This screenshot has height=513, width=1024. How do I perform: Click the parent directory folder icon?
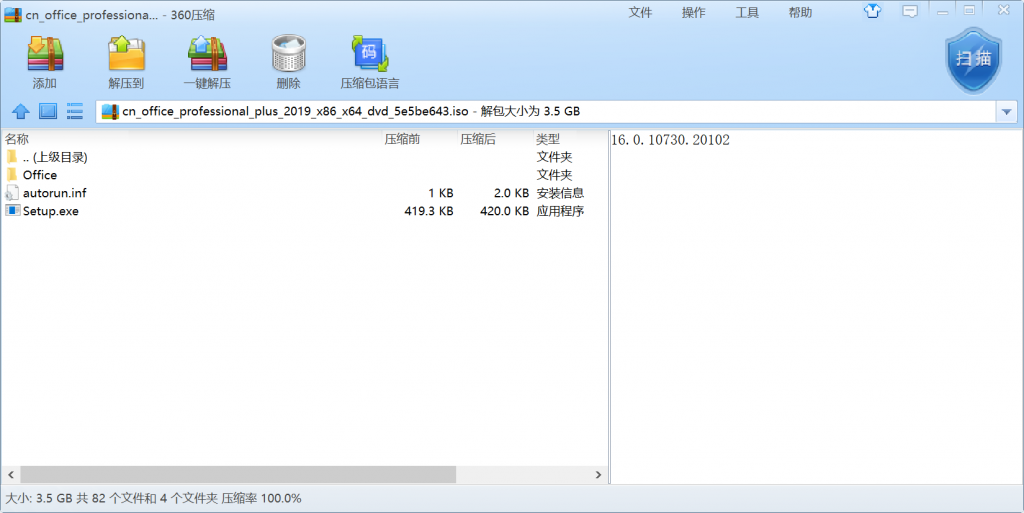tap(12, 157)
